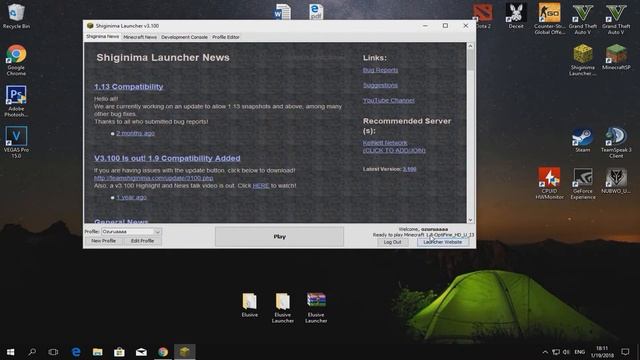Select the Elusive Launcher WinRAR archive icon
Viewport: 640px width, 360px height.
pos(316,307)
